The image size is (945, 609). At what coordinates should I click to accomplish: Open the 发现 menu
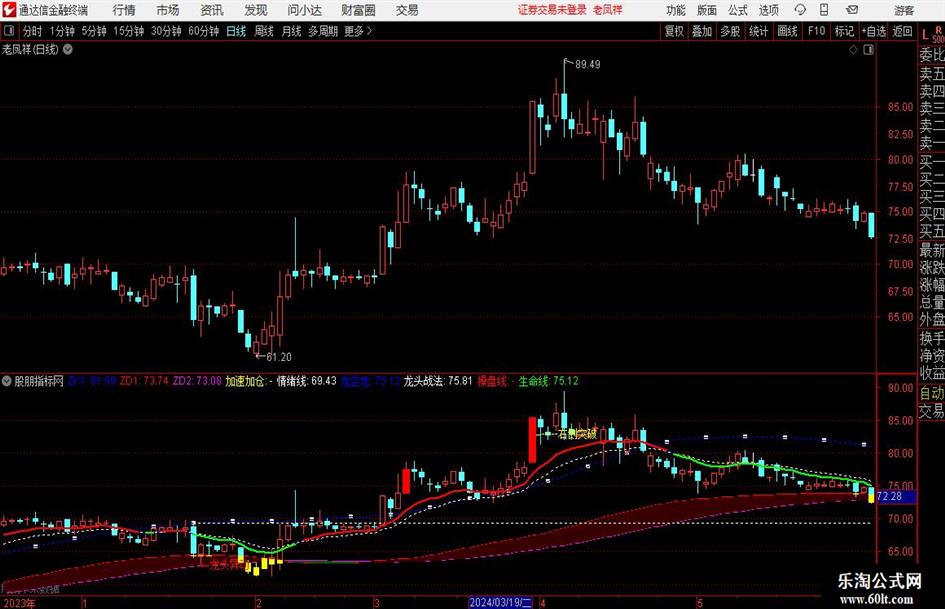(256, 10)
